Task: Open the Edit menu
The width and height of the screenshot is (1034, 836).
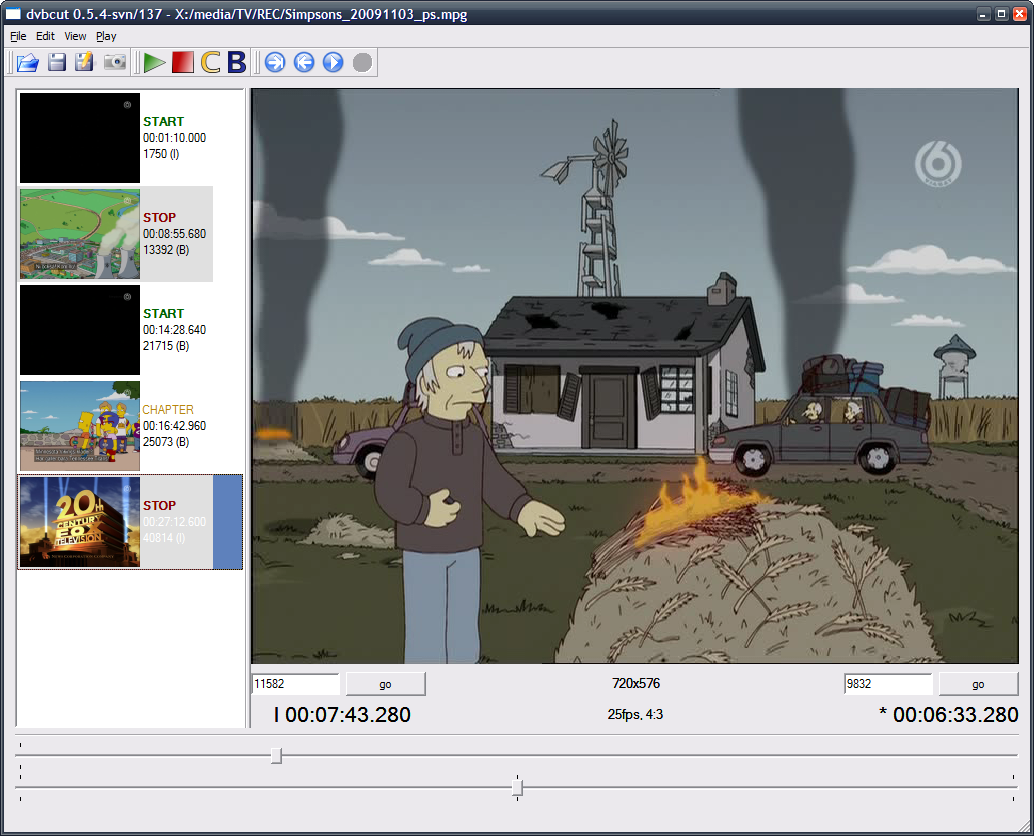Action: [x=45, y=36]
